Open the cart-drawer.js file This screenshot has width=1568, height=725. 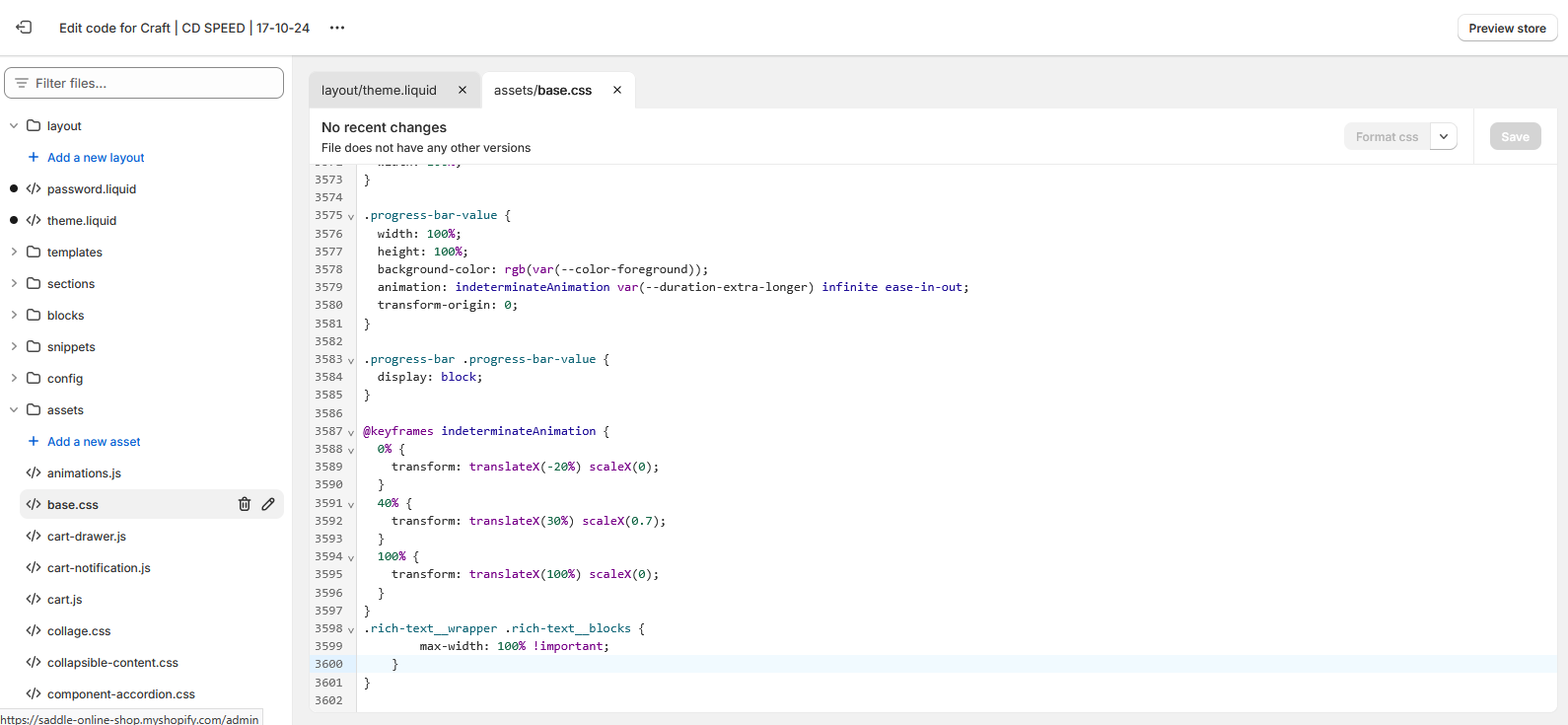87,536
